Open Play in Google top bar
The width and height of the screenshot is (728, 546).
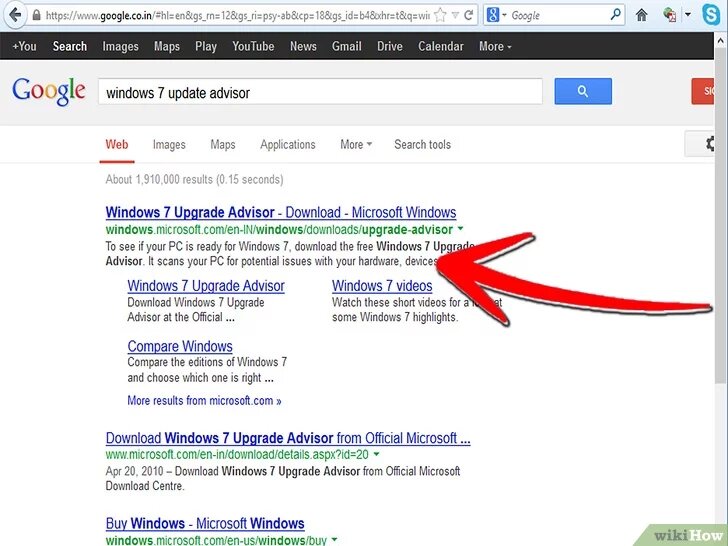(206, 46)
